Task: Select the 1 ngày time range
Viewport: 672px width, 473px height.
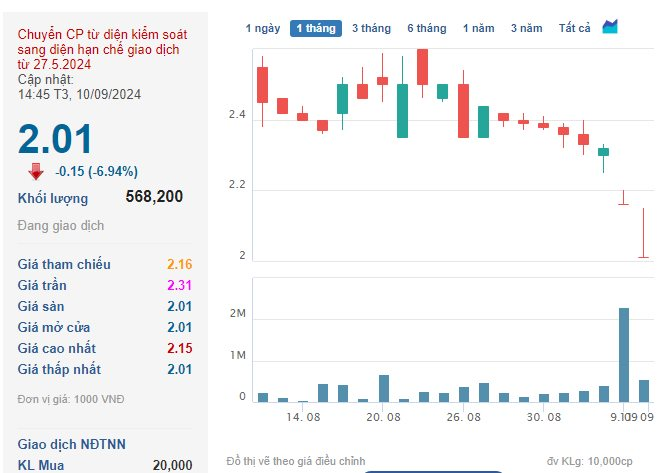Action: click(263, 28)
